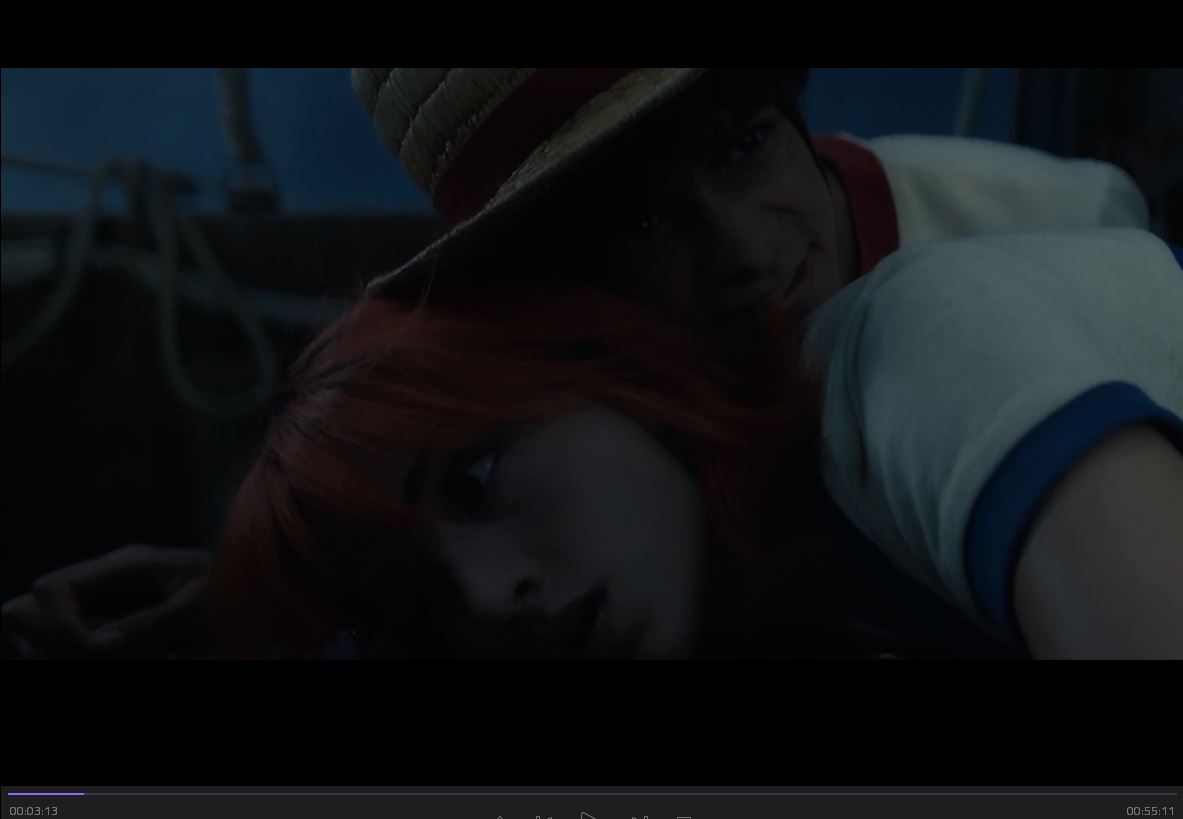Seek to the middle of the progress bar
The height and width of the screenshot is (819, 1183).
pos(591,793)
